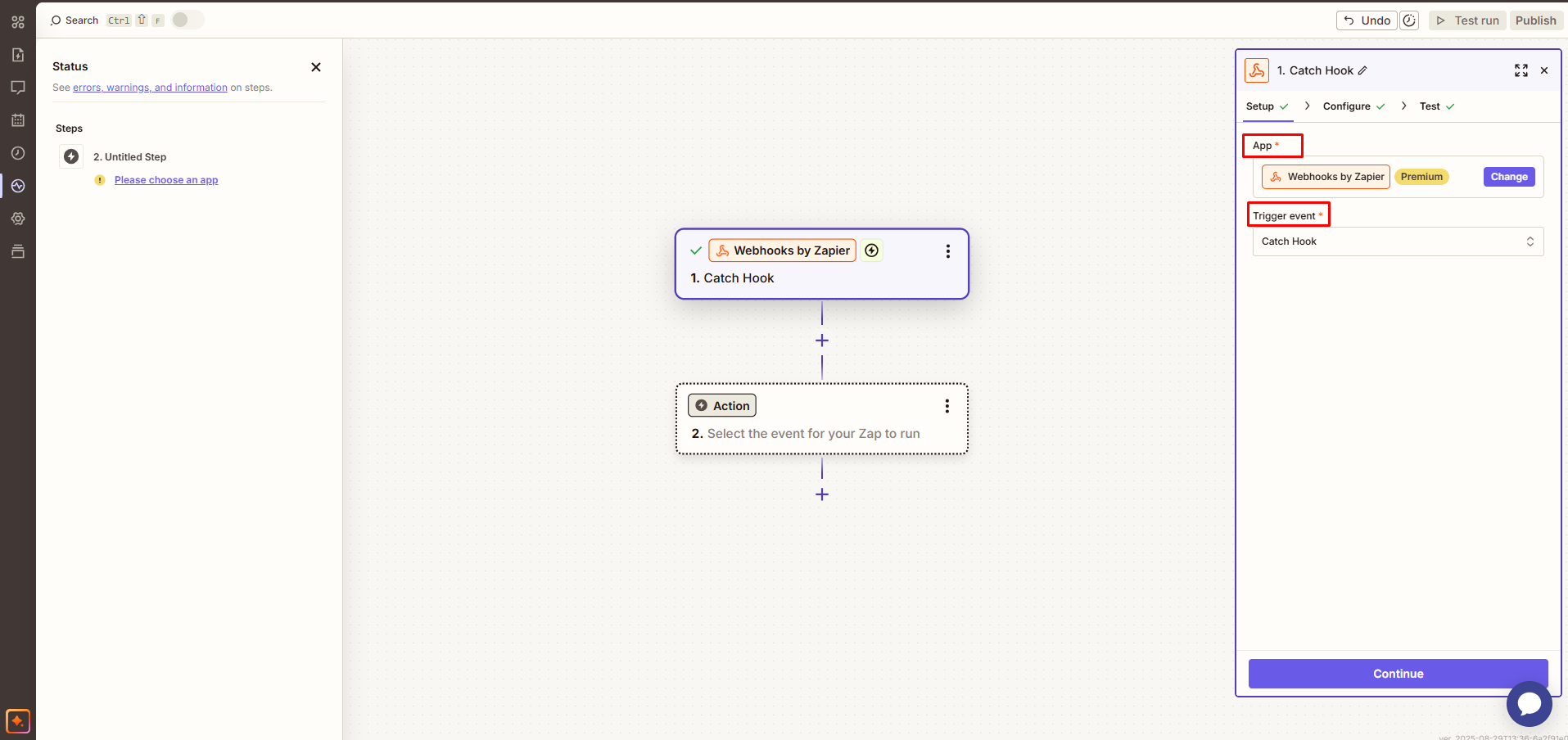Open the apps grid icon in sidebar
Viewport: 1568px width, 740px height.
pos(18,22)
